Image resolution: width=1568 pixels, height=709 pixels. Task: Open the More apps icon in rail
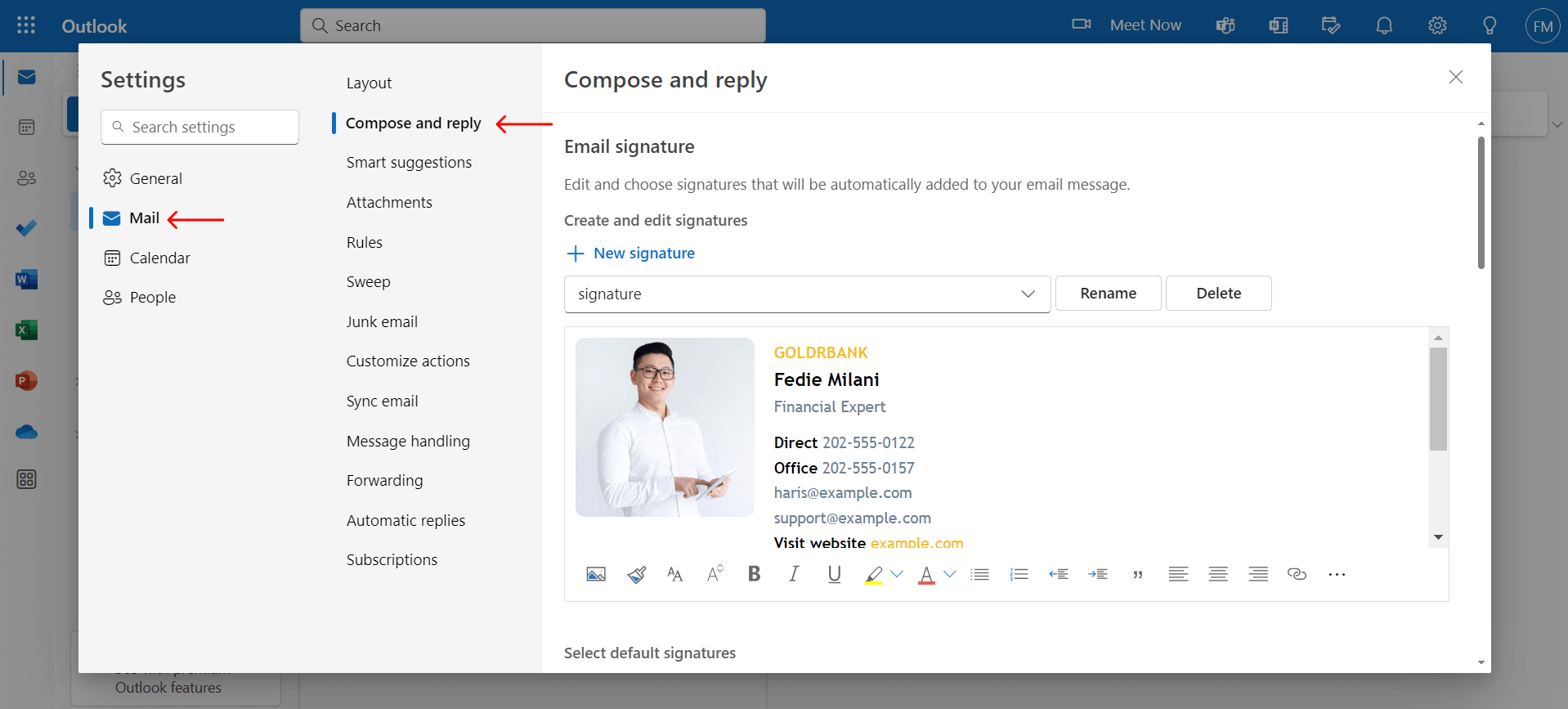coord(26,479)
